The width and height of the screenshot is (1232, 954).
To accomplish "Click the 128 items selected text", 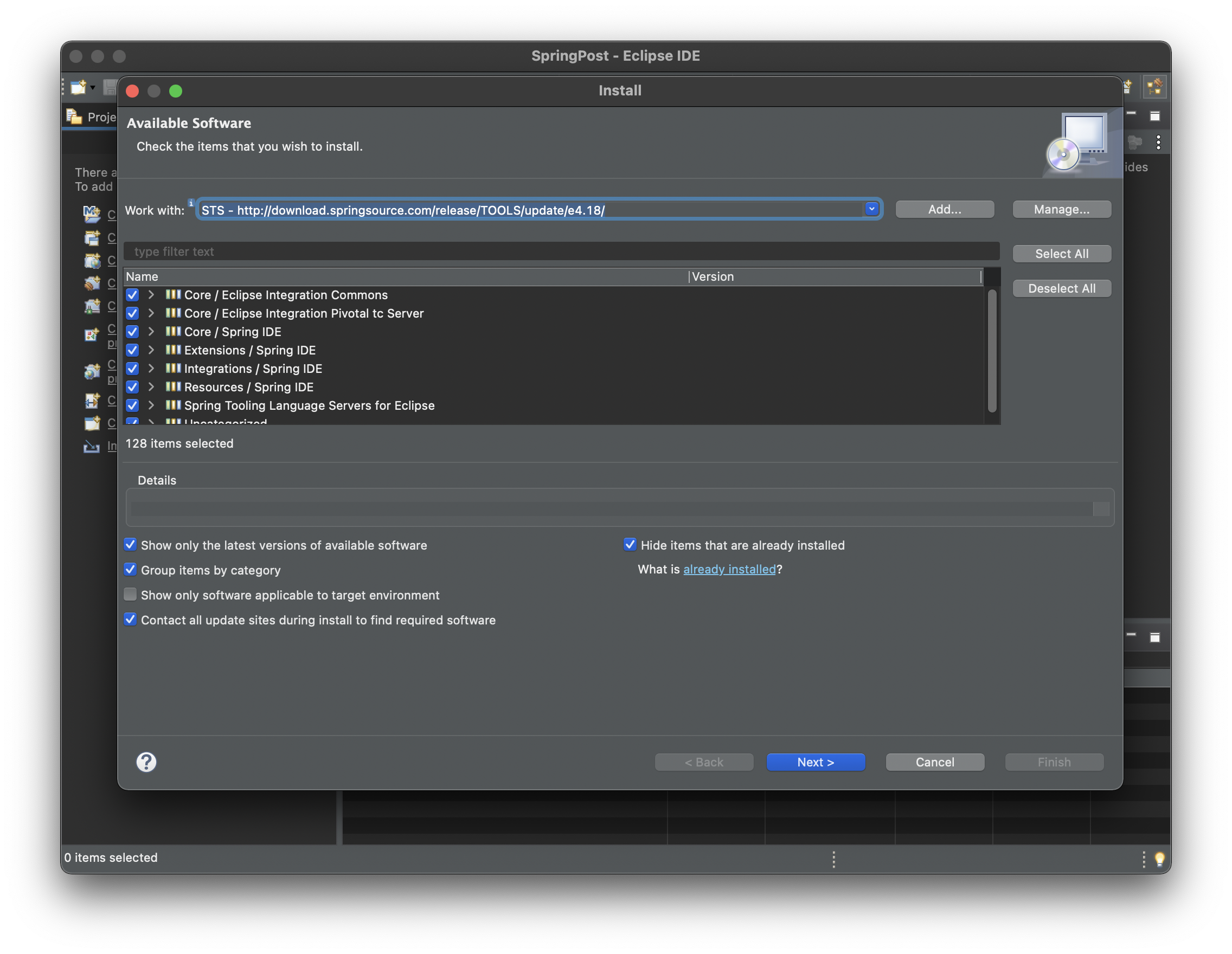I will 179,443.
